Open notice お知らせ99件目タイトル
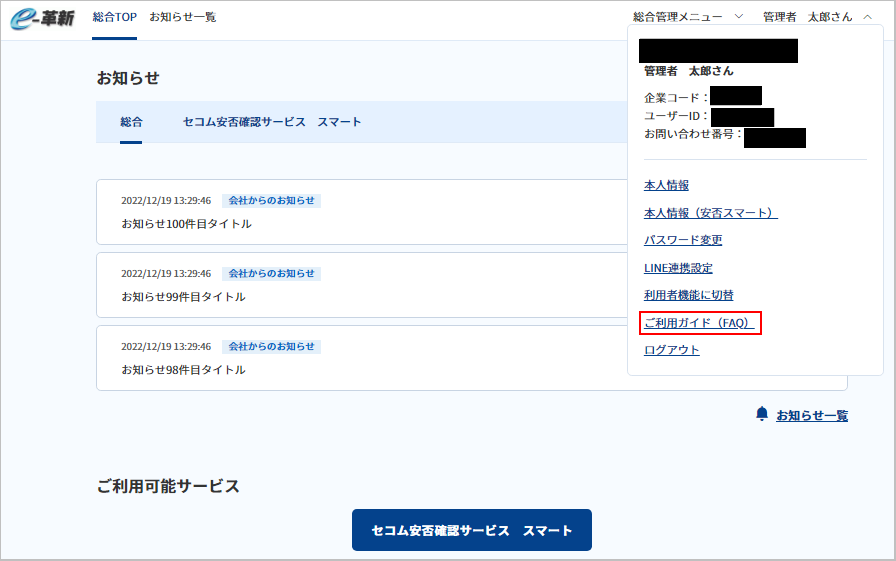 click(183, 297)
